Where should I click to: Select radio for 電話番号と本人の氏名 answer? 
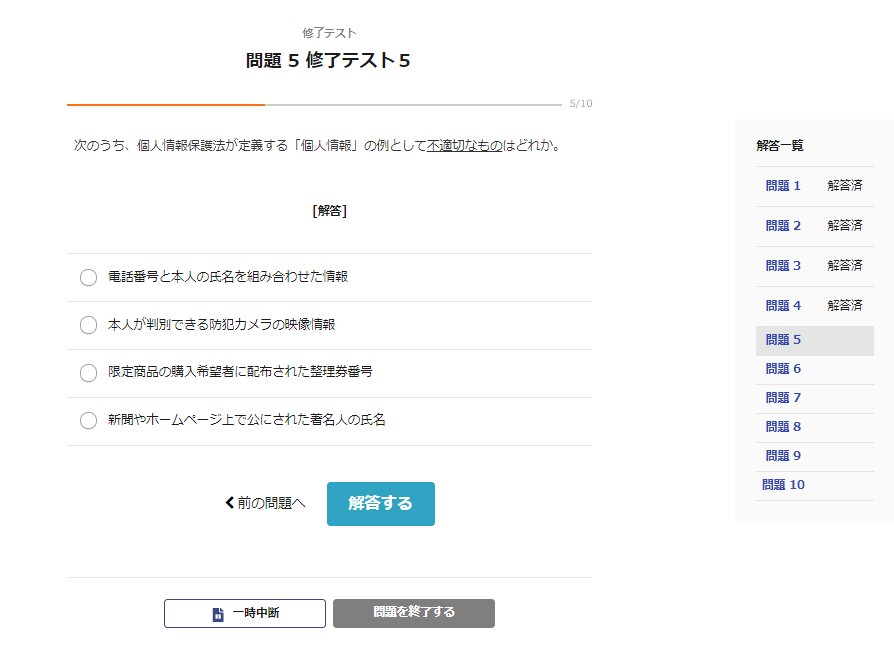(x=88, y=277)
